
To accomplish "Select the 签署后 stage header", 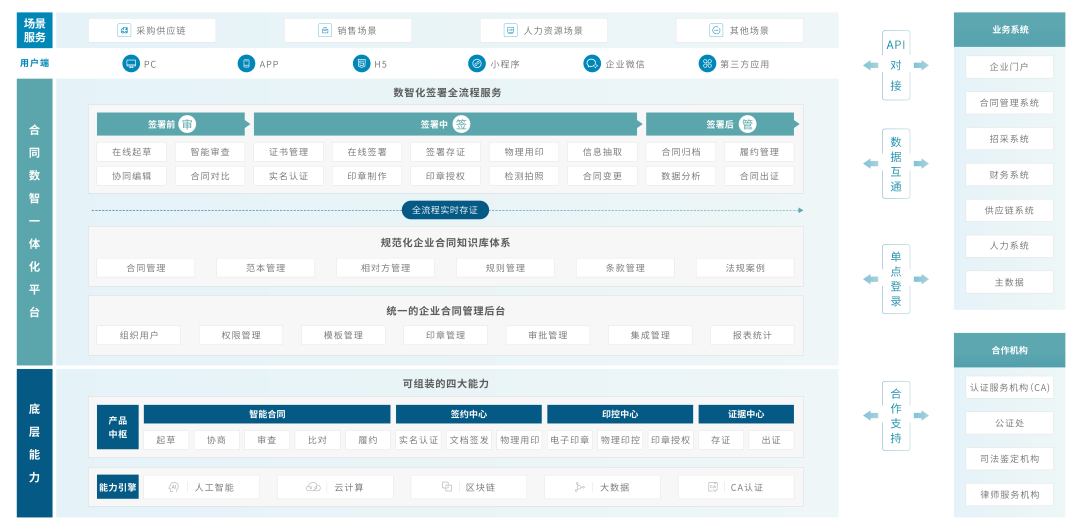I will tap(720, 124).
